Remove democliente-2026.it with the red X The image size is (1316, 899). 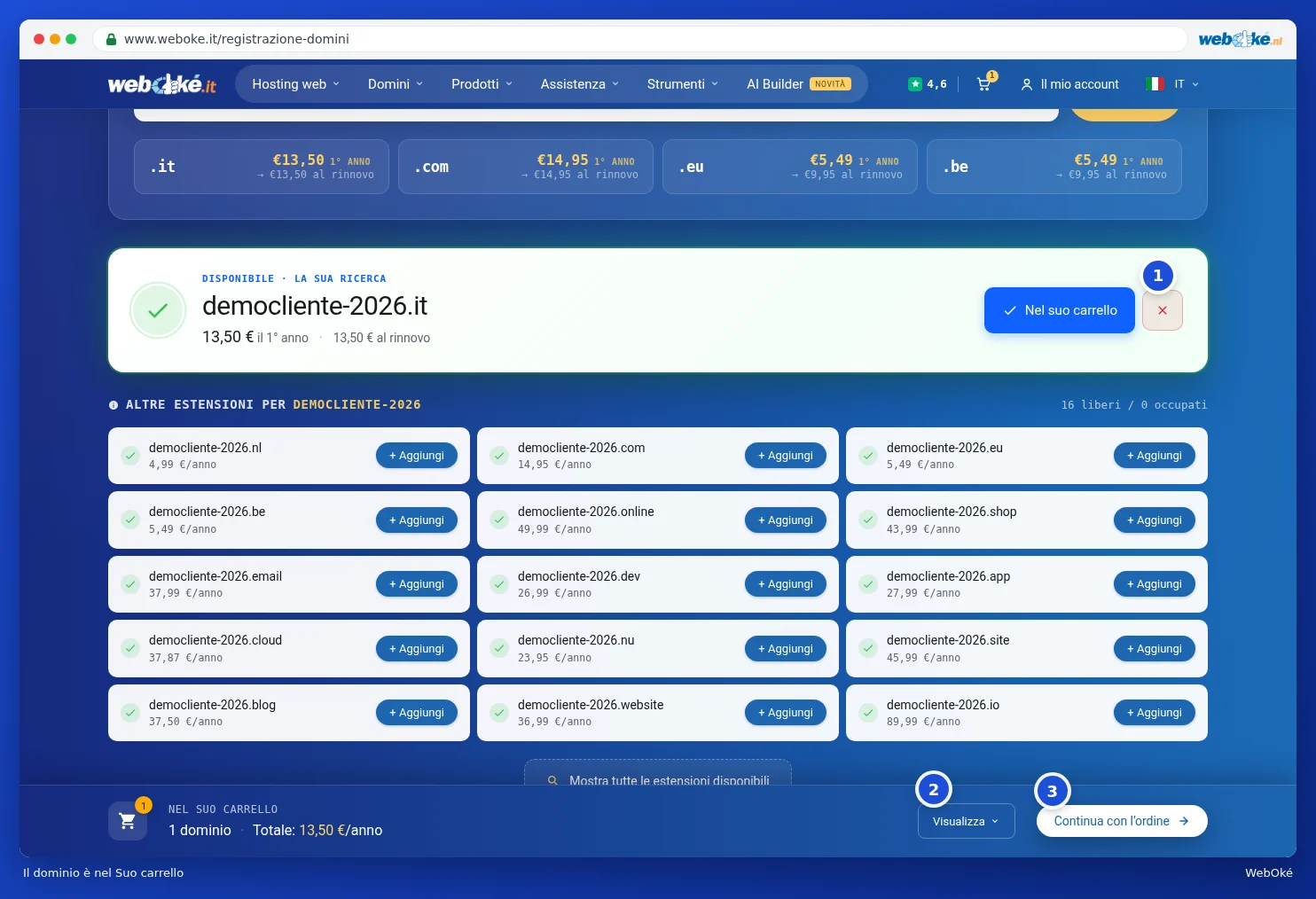1163,310
